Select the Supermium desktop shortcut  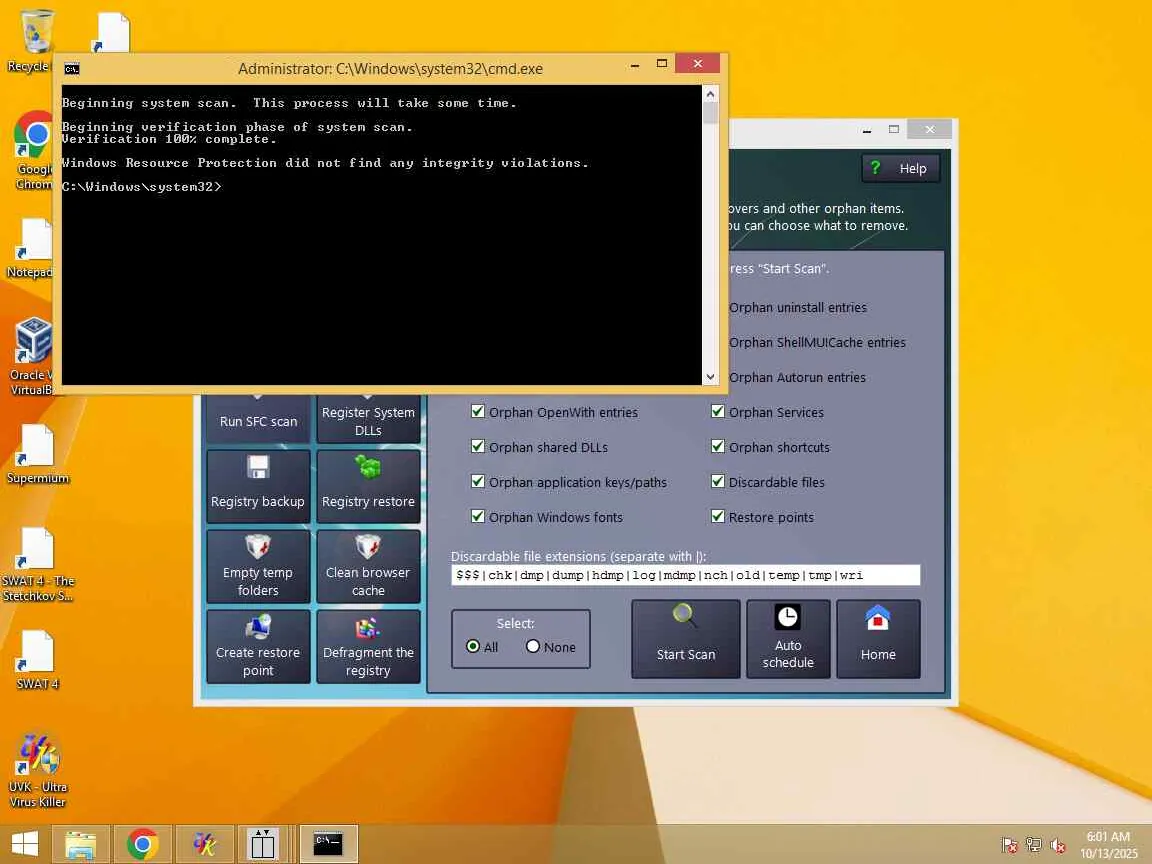click(x=37, y=454)
